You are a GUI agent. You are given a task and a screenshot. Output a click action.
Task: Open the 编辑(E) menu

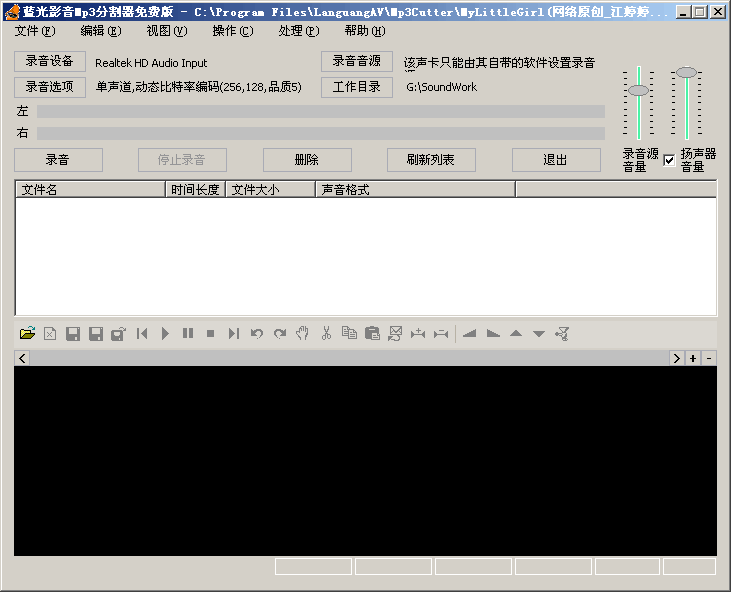click(101, 31)
